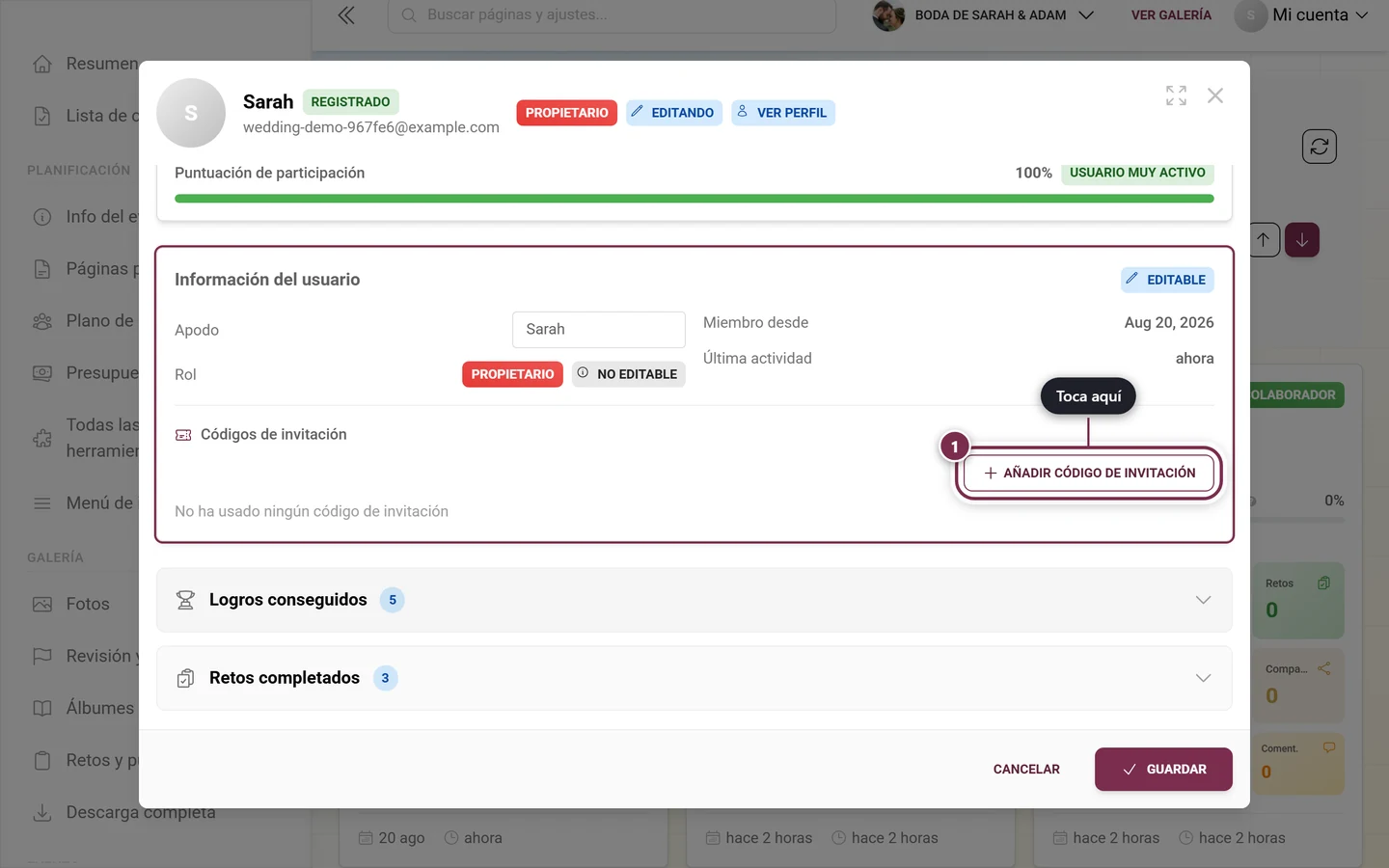Open the Boda de Sarah & Adam dropdown
This screenshot has width=1389, height=868.
tap(984, 15)
